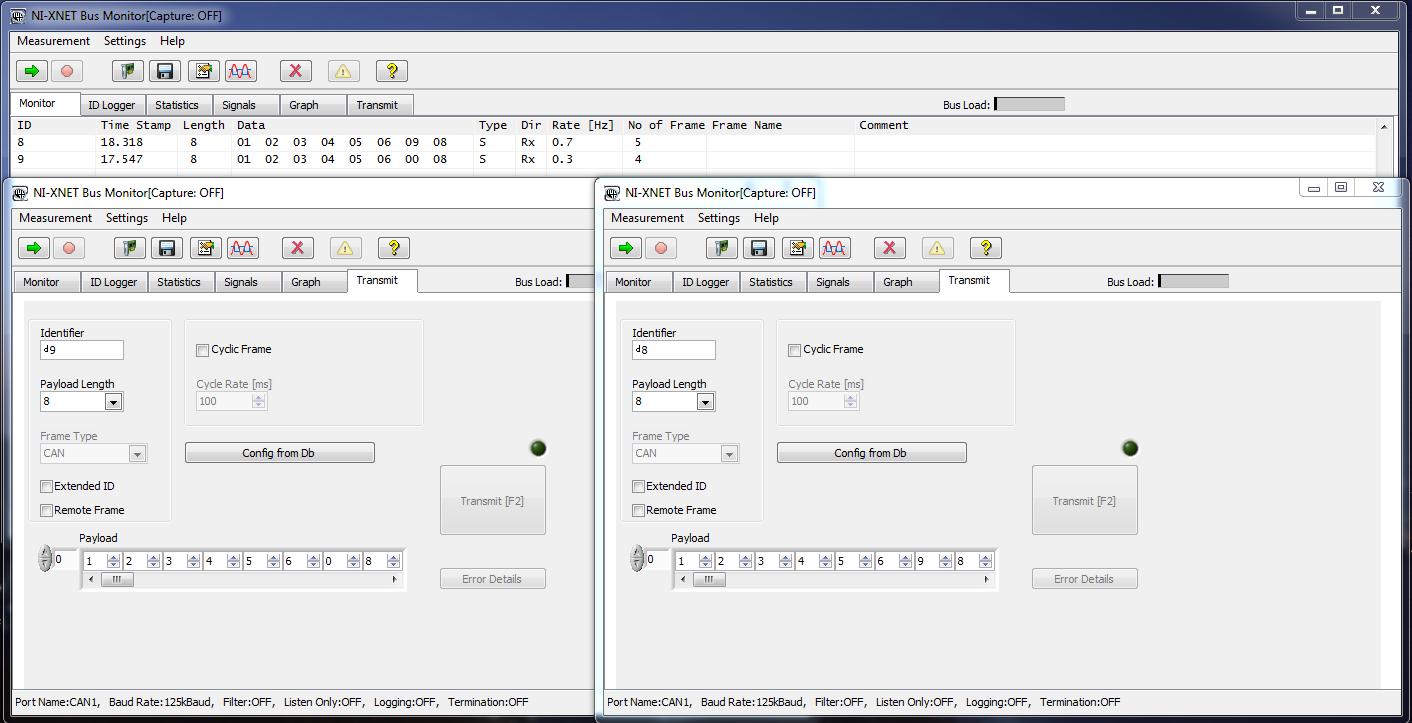This screenshot has height=723, width=1412.
Task: Enable Cyclic Frame in the left Transmit window
Action: point(203,350)
